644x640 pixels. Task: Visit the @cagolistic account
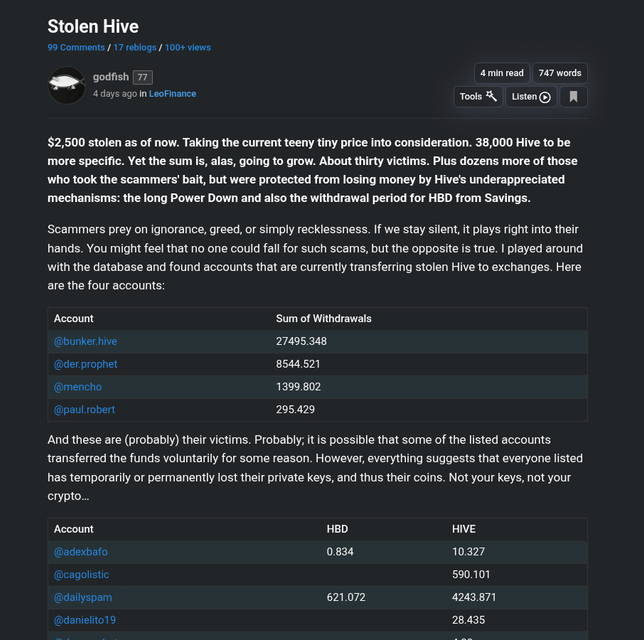tap(81, 575)
